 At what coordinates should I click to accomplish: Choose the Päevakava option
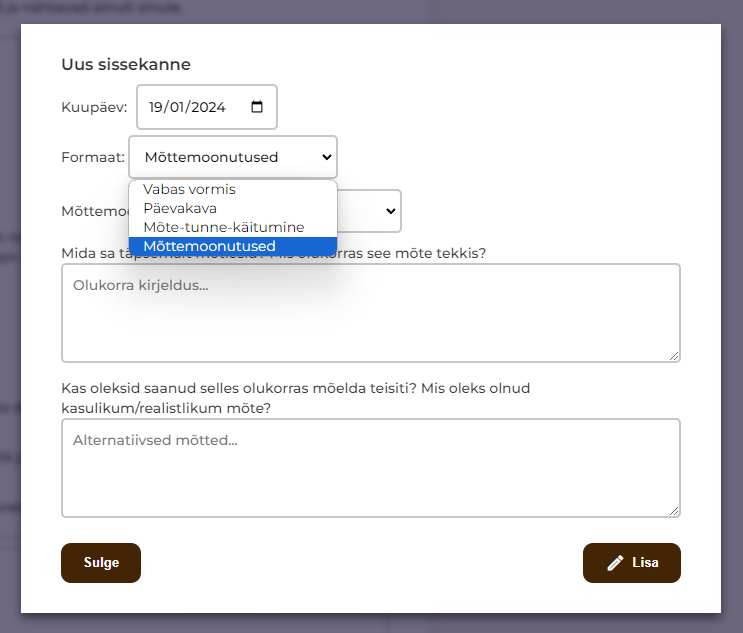(x=180, y=208)
